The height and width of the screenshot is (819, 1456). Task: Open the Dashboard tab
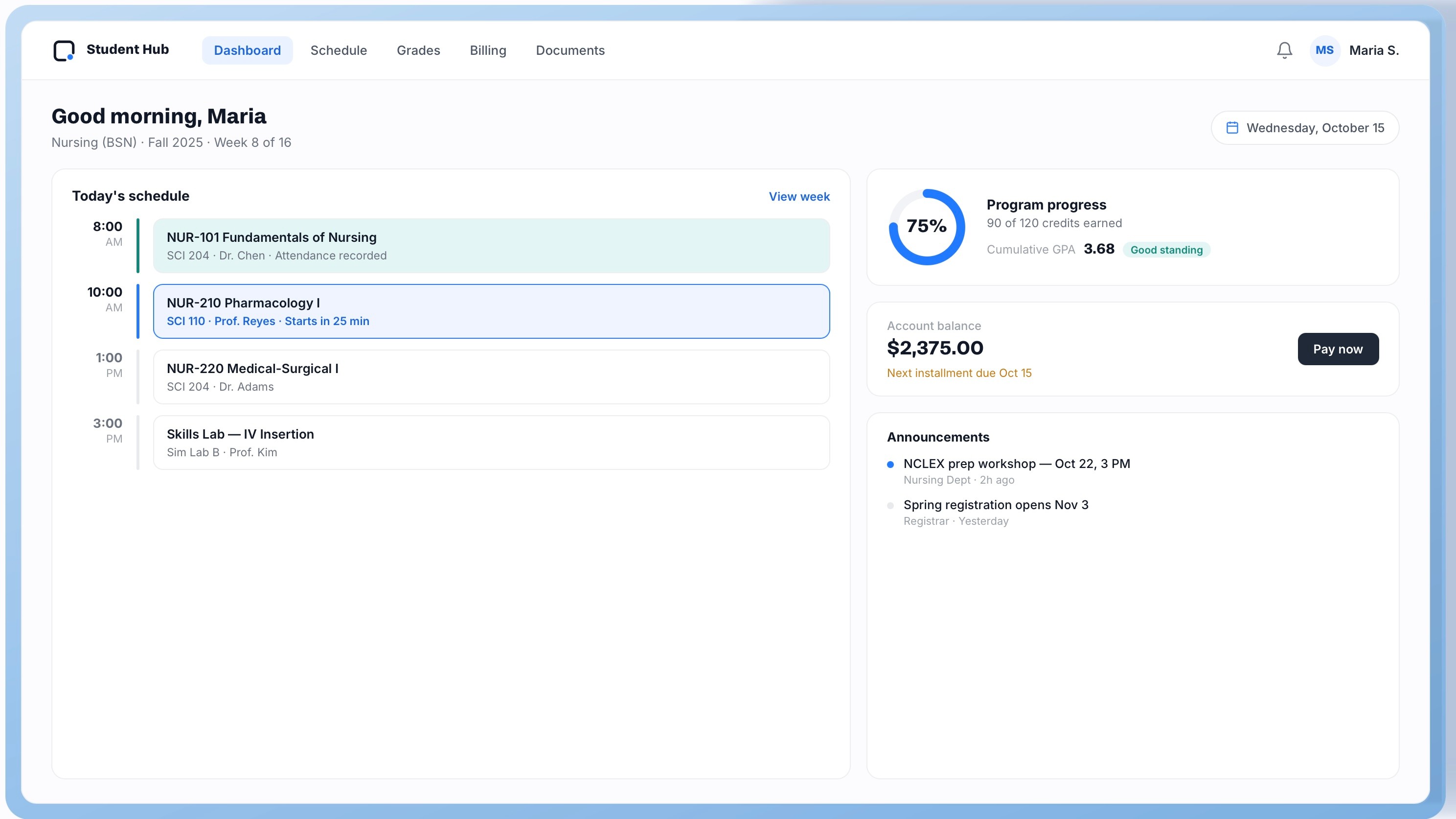247,50
